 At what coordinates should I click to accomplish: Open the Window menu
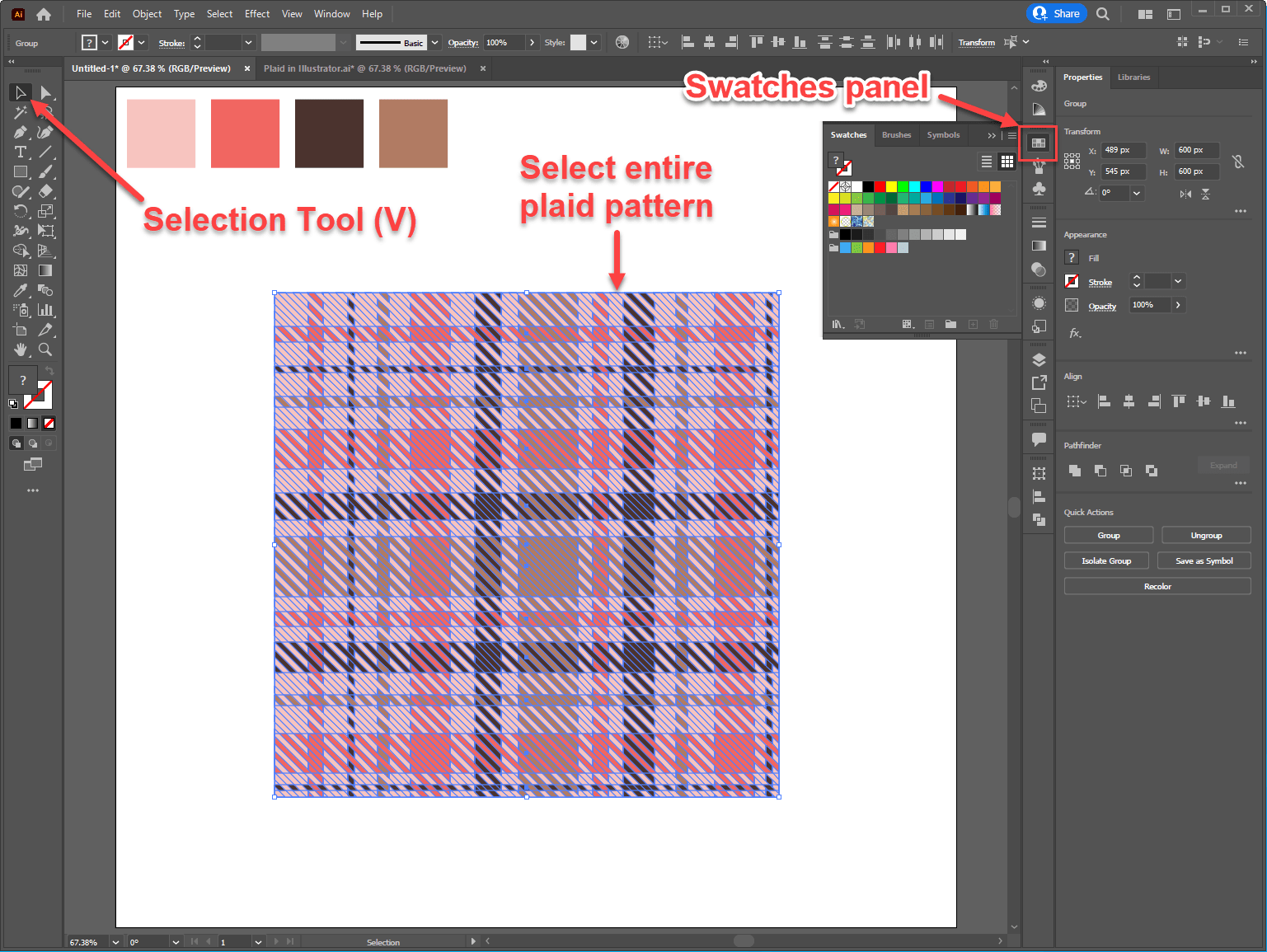(332, 14)
